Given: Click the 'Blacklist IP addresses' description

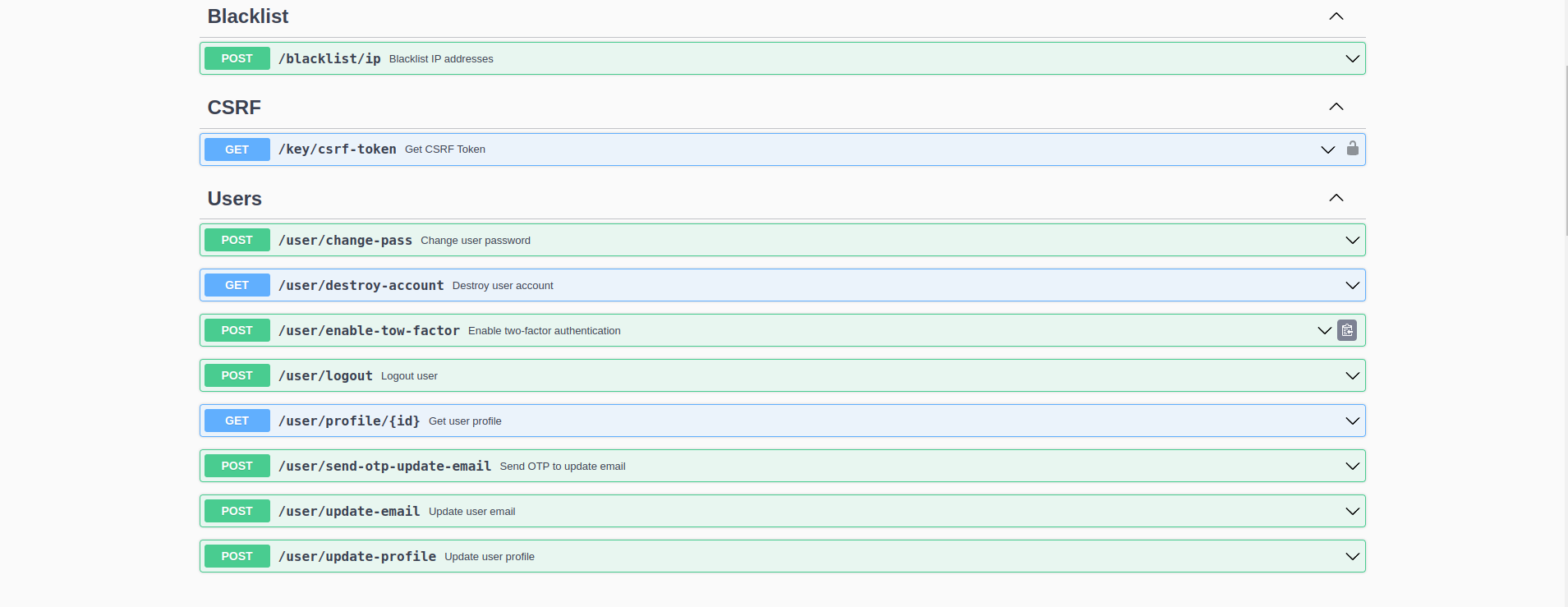Looking at the screenshot, I should (x=441, y=59).
